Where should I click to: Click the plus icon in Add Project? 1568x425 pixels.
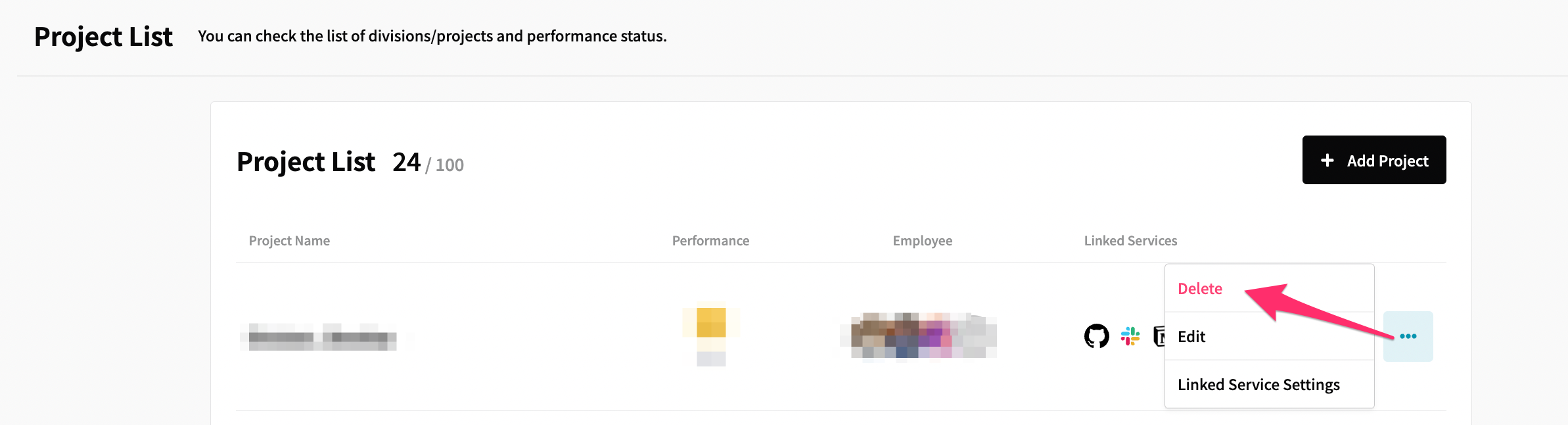pyautogui.click(x=1327, y=161)
